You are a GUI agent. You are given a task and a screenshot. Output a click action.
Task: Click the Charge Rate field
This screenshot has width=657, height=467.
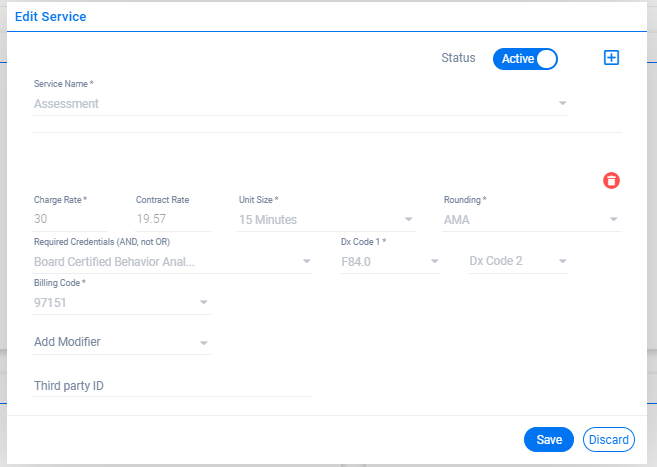pos(70,219)
